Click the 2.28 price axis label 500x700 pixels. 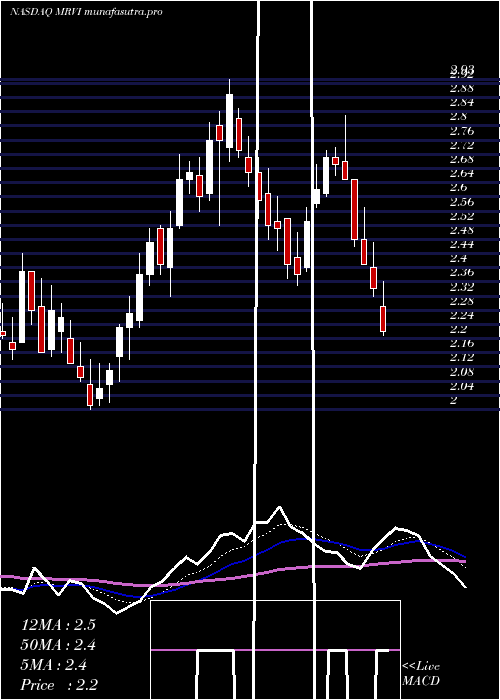462,301
